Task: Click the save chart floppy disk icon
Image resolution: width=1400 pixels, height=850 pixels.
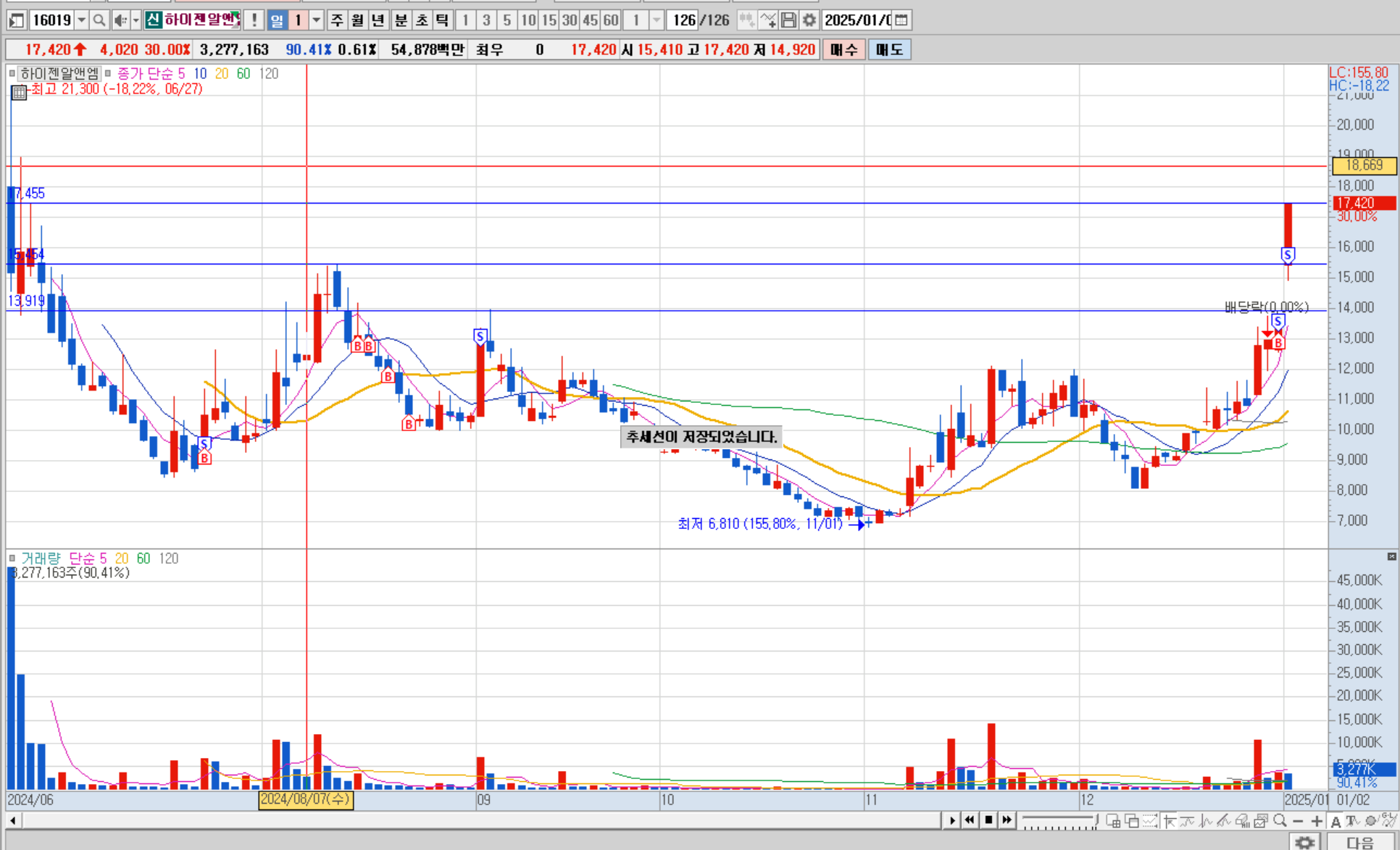Action: point(788,20)
